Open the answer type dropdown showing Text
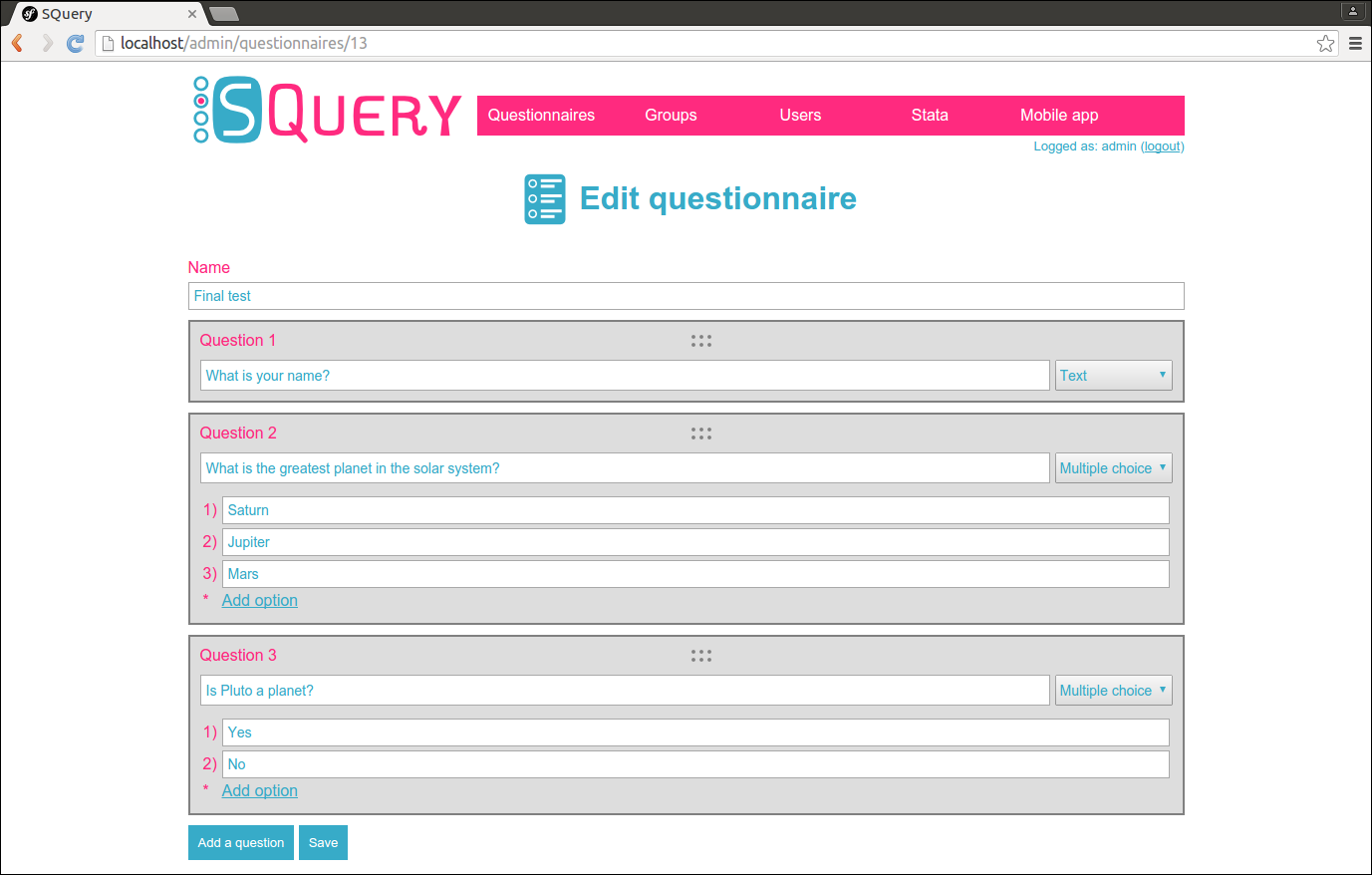The image size is (1372, 875). [1113, 375]
